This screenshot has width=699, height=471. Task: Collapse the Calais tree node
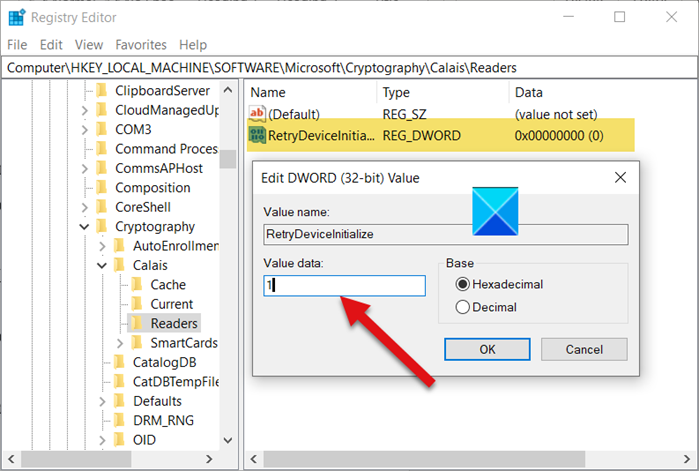click(102, 266)
